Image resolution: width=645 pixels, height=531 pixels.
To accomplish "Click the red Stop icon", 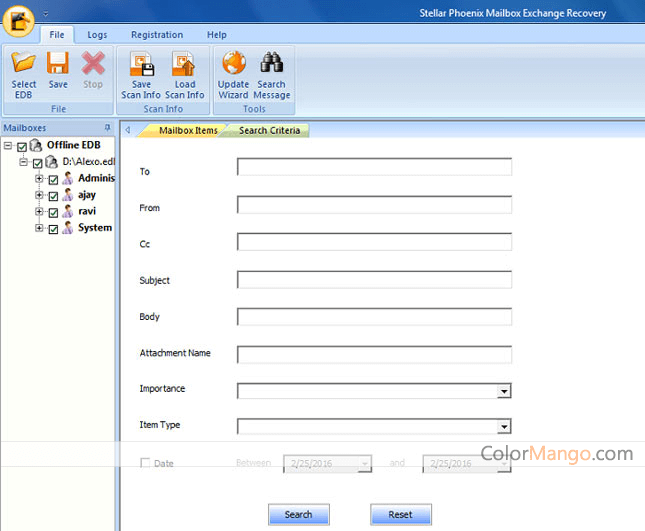I will coord(93,63).
